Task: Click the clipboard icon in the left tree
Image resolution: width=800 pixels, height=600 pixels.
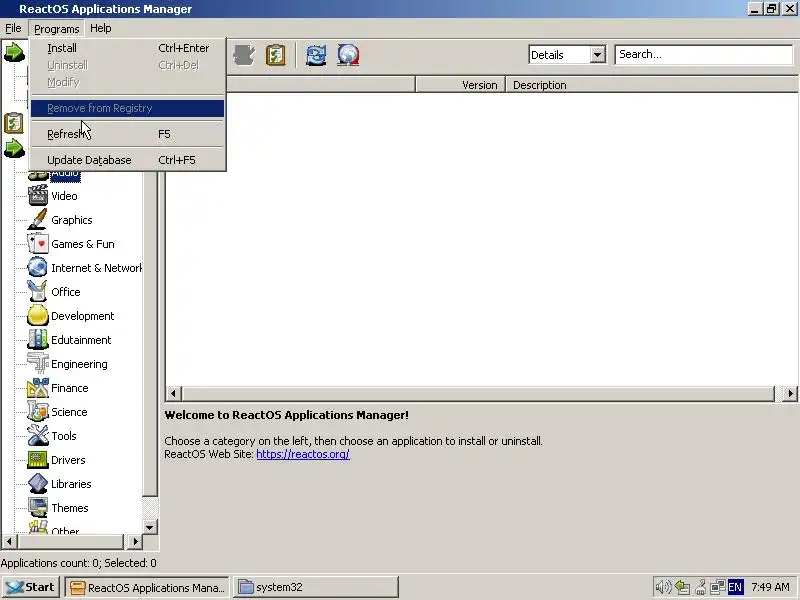Action: [x=14, y=123]
